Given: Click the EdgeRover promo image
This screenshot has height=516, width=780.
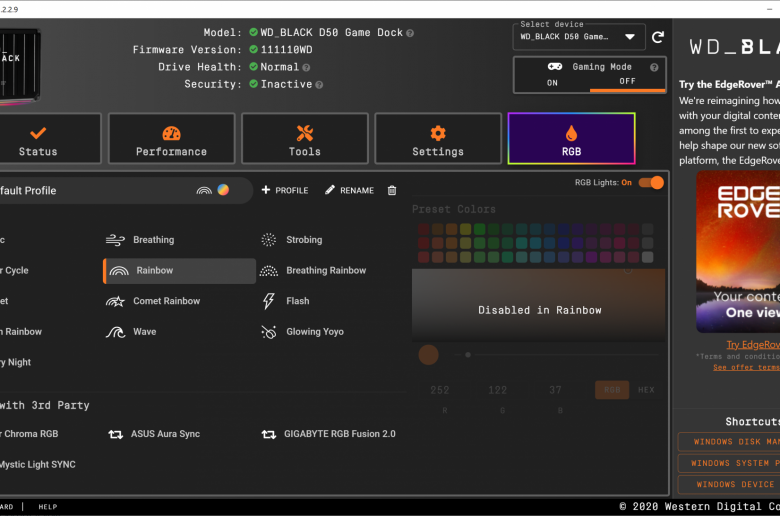Looking at the screenshot, I should tap(738, 252).
